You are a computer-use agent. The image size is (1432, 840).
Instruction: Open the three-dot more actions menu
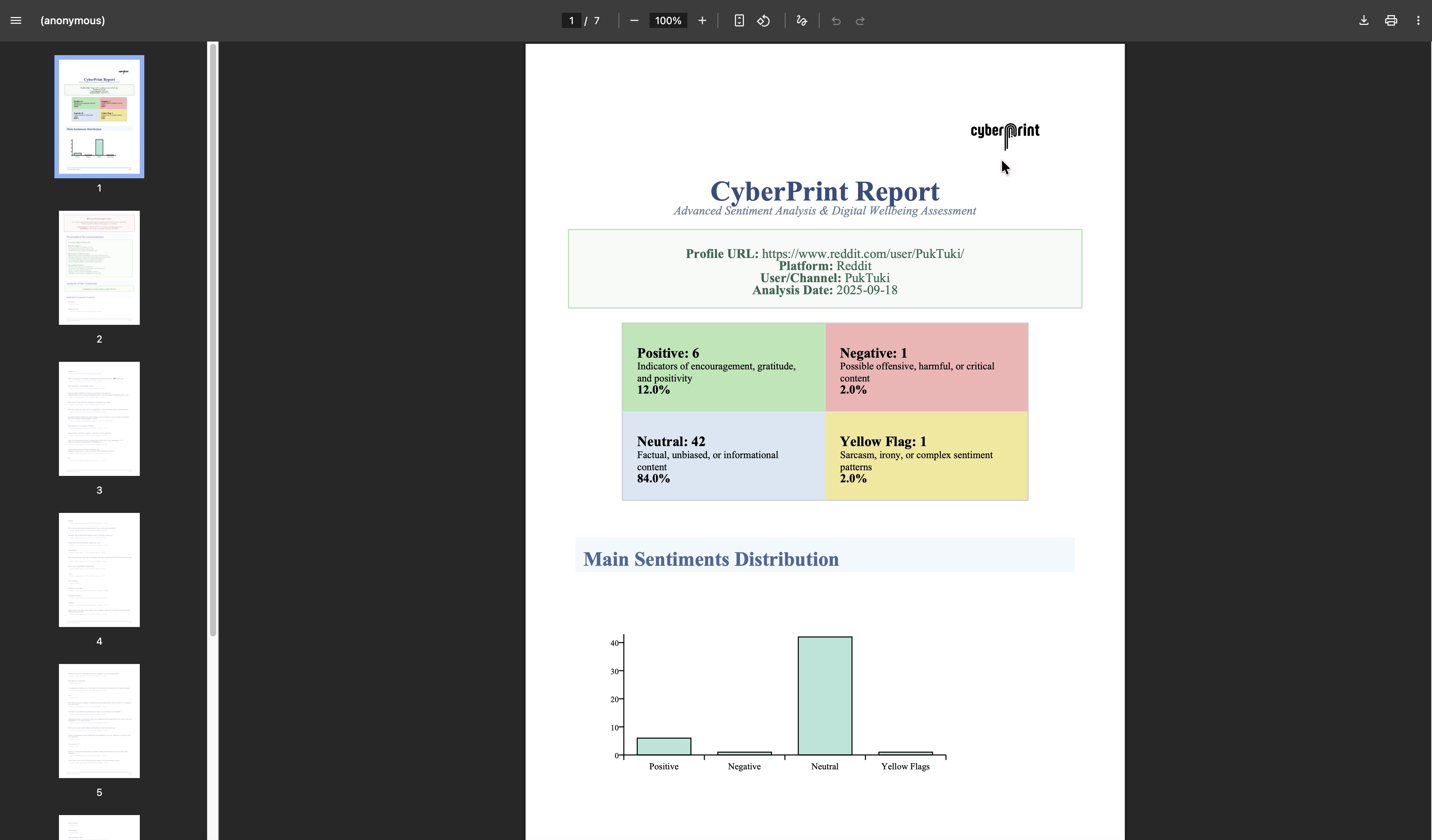pyautogui.click(x=1418, y=20)
